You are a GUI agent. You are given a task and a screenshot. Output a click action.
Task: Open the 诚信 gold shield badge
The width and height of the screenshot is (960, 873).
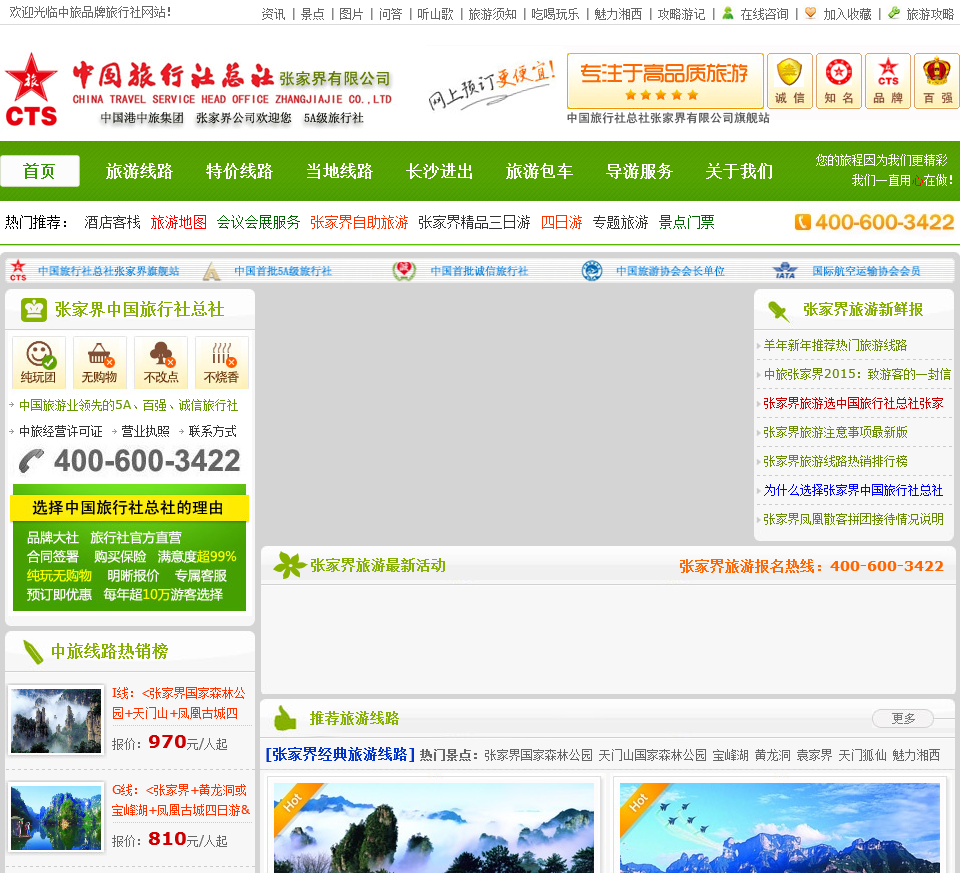point(790,81)
